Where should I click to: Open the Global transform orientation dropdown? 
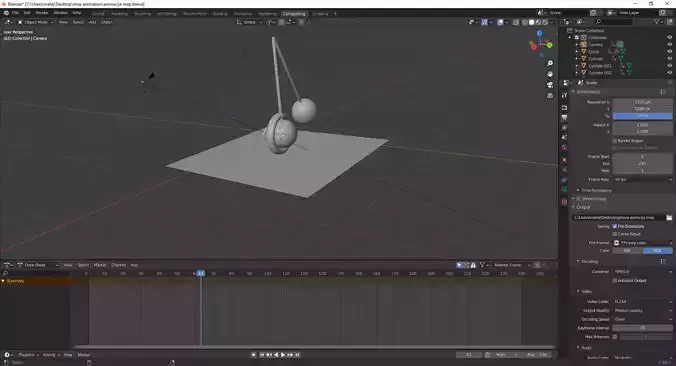[249, 22]
